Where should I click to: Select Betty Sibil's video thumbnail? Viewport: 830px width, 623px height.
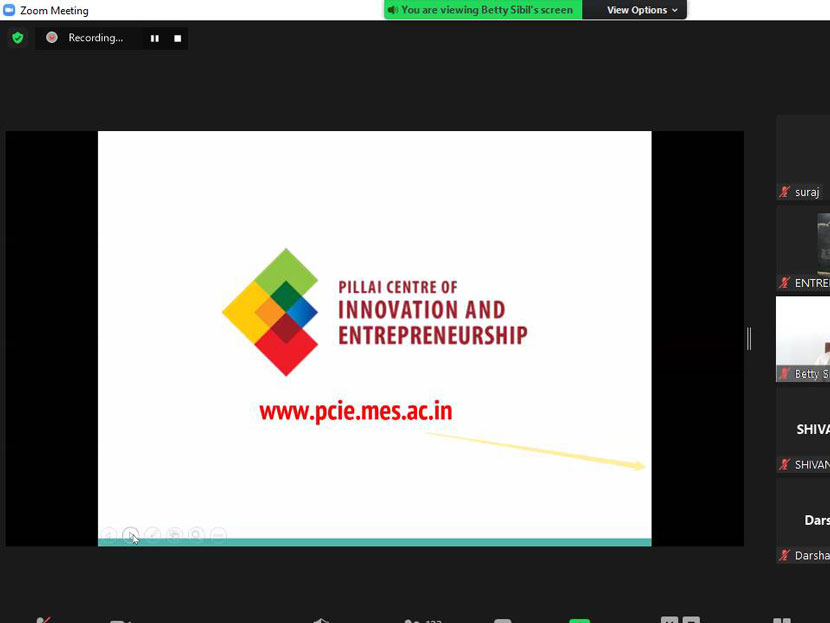(x=803, y=338)
